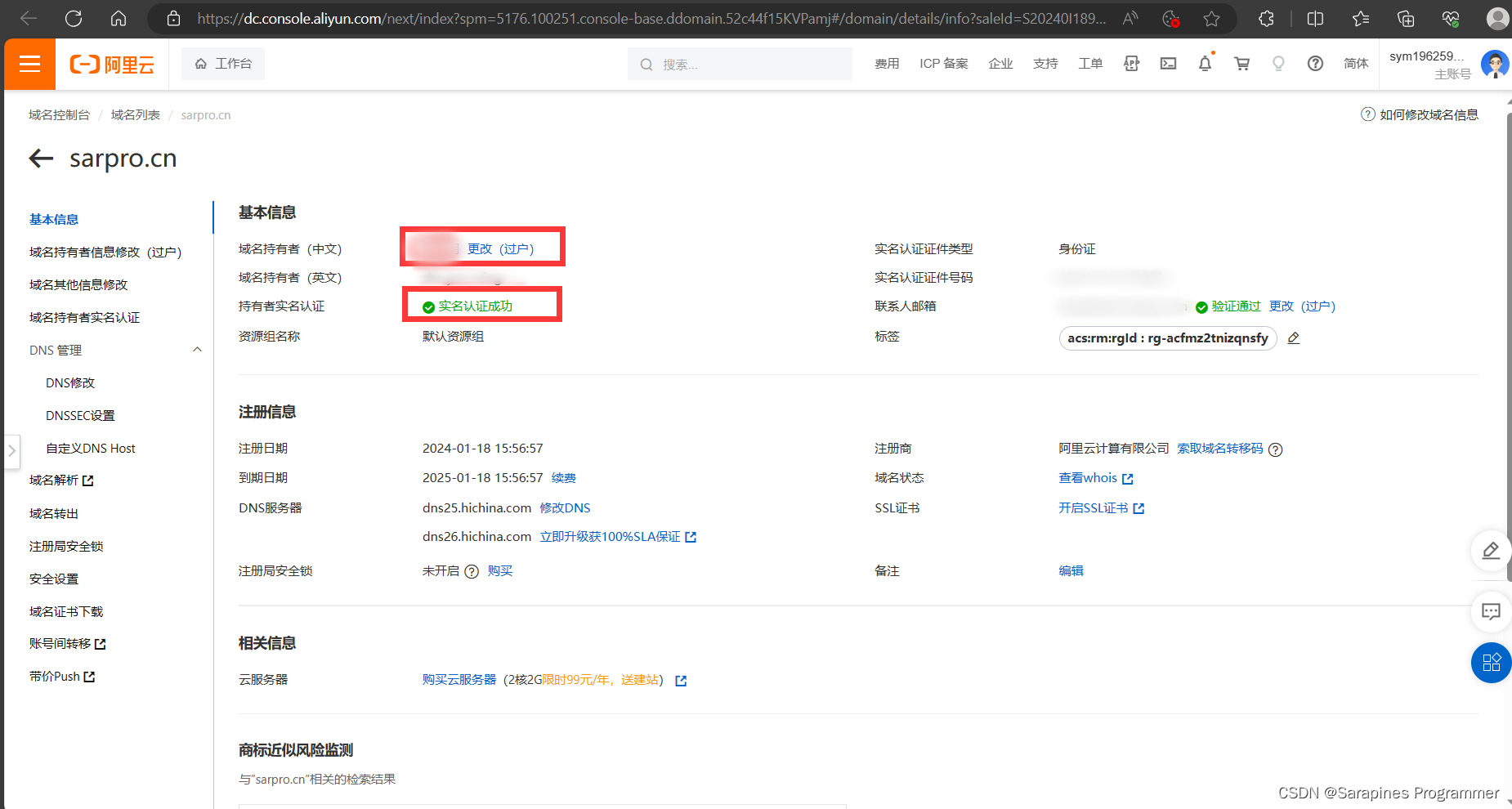1512x809 pixels.
Task: Open DNS修改 in the sidebar
Action: (70, 382)
